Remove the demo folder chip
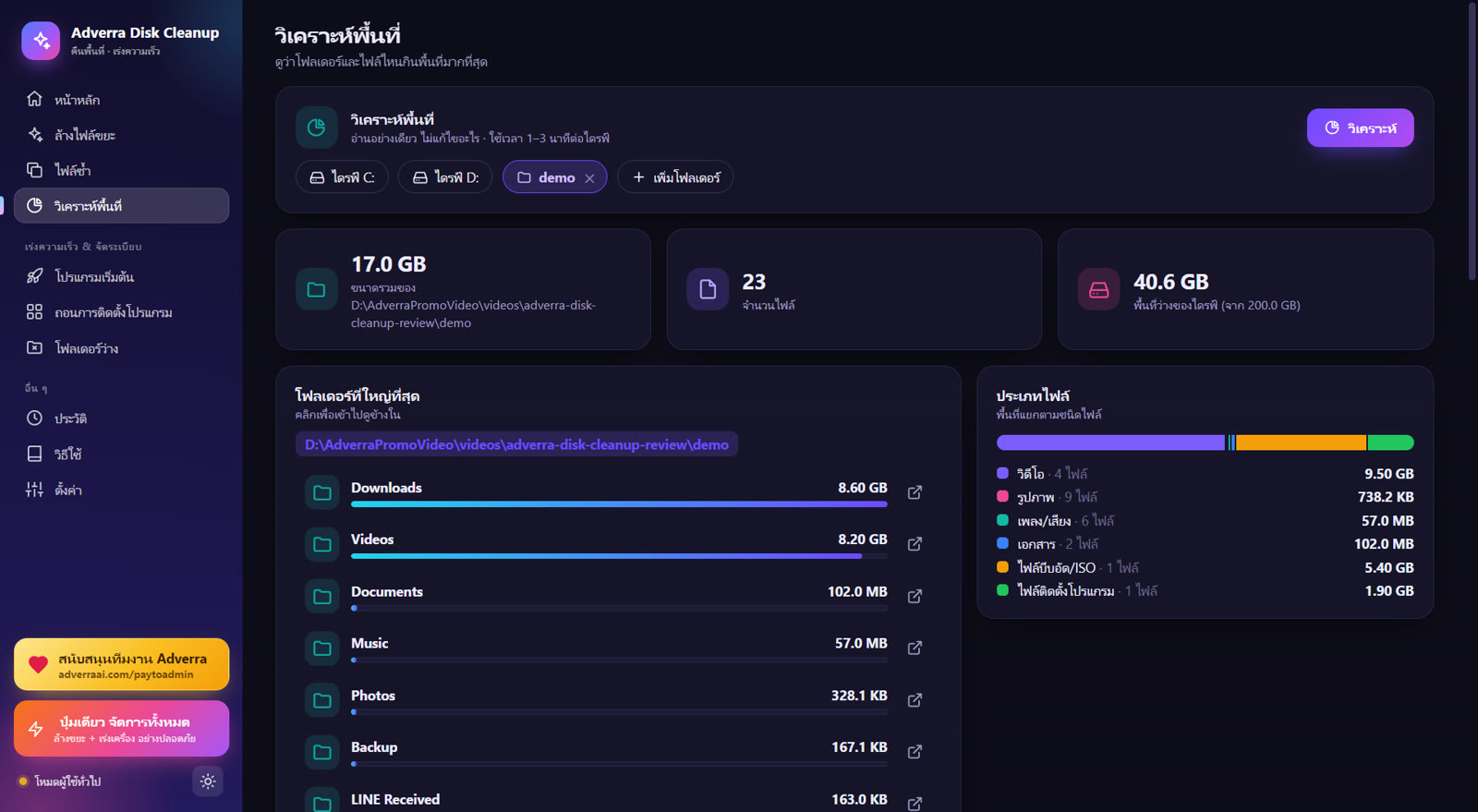1478x812 pixels. pos(589,178)
